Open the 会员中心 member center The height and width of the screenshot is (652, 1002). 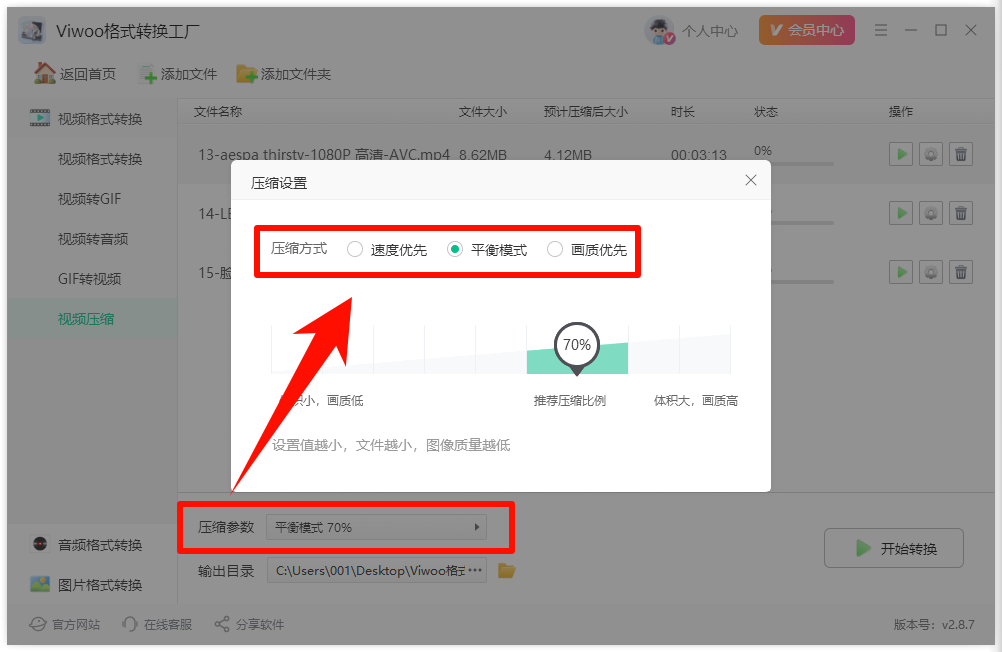point(806,30)
